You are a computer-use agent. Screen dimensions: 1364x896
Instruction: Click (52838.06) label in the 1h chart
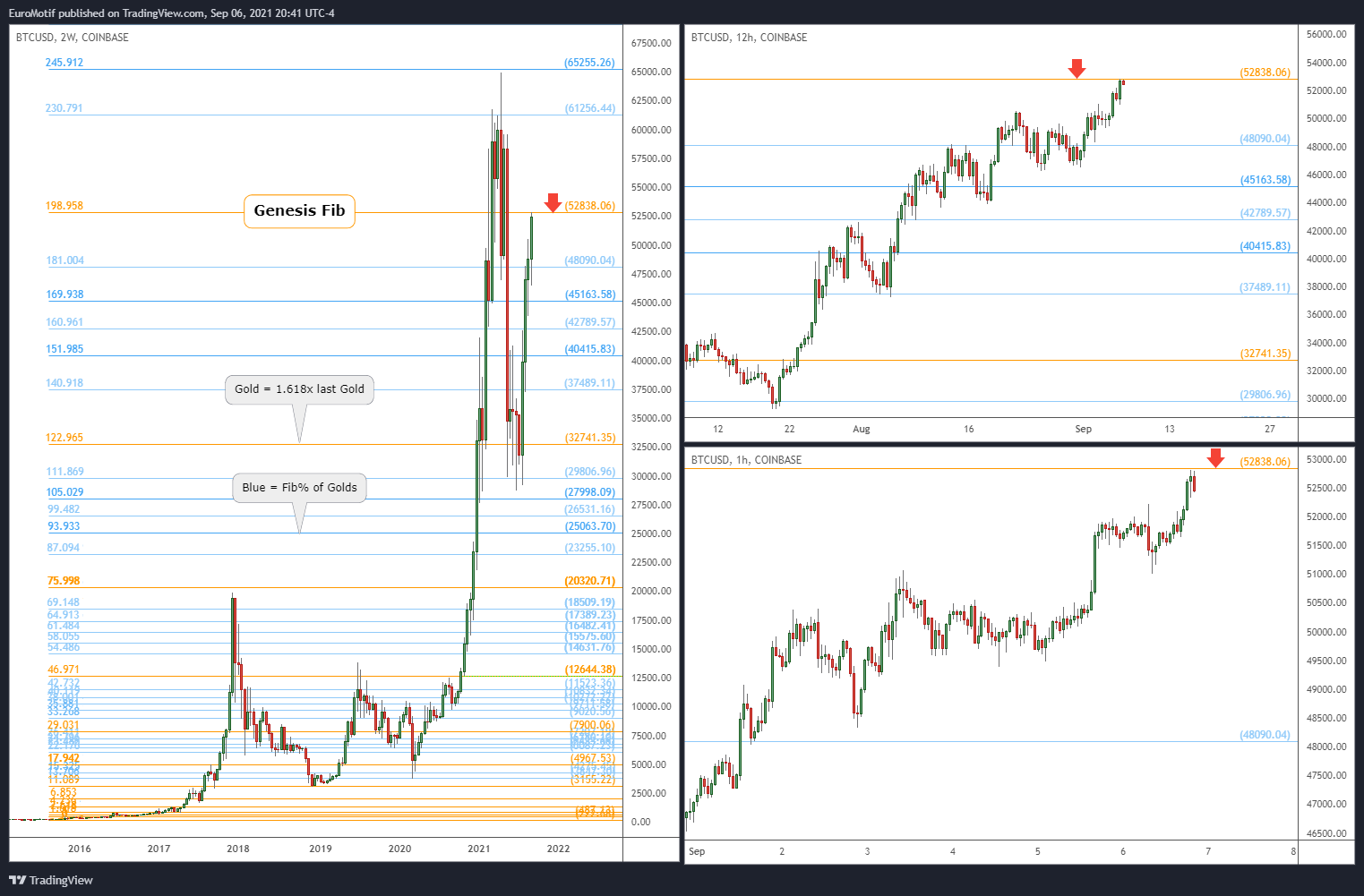pos(1265,462)
